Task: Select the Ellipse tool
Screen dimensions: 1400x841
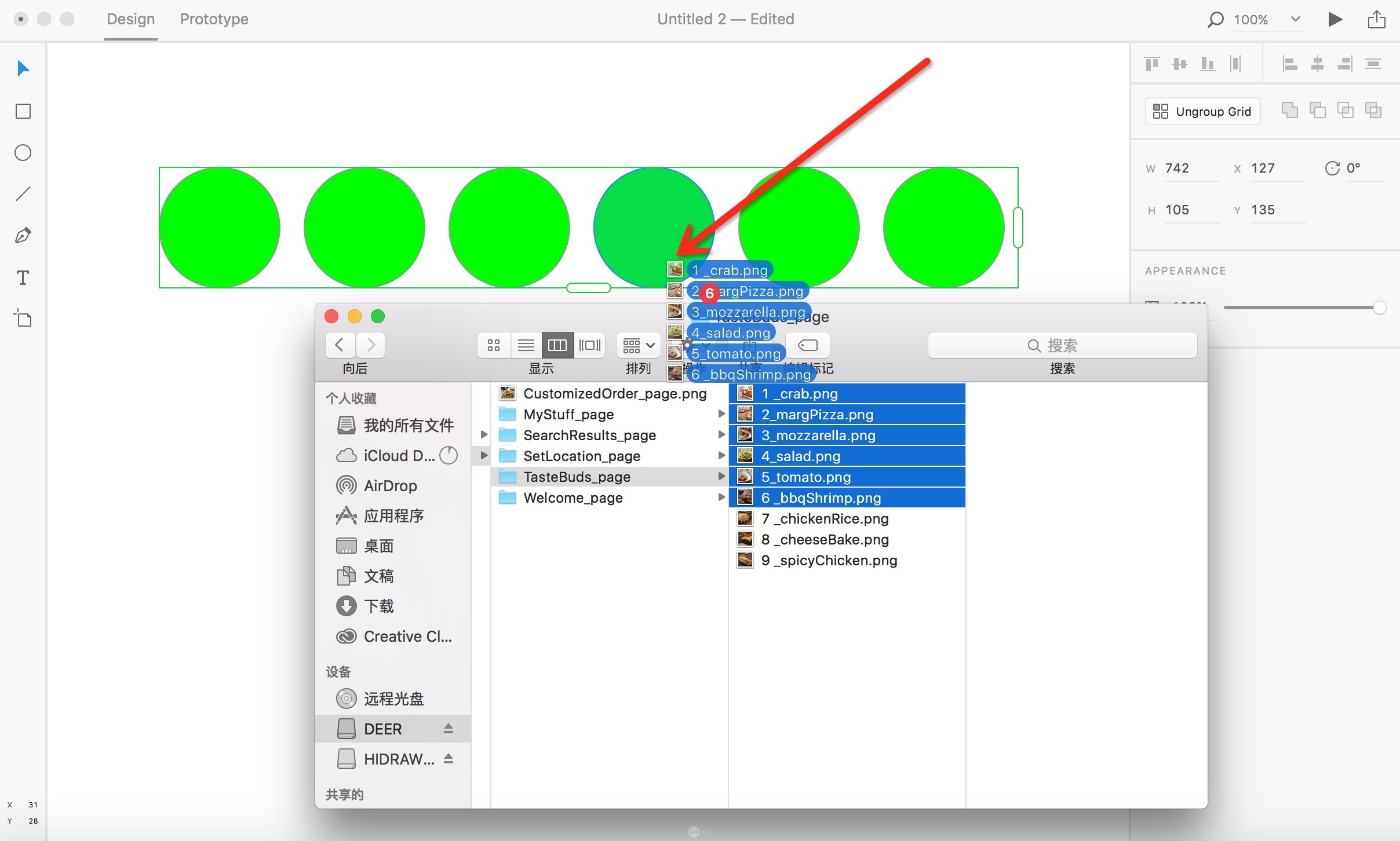Action: pyautogui.click(x=23, y=153)
